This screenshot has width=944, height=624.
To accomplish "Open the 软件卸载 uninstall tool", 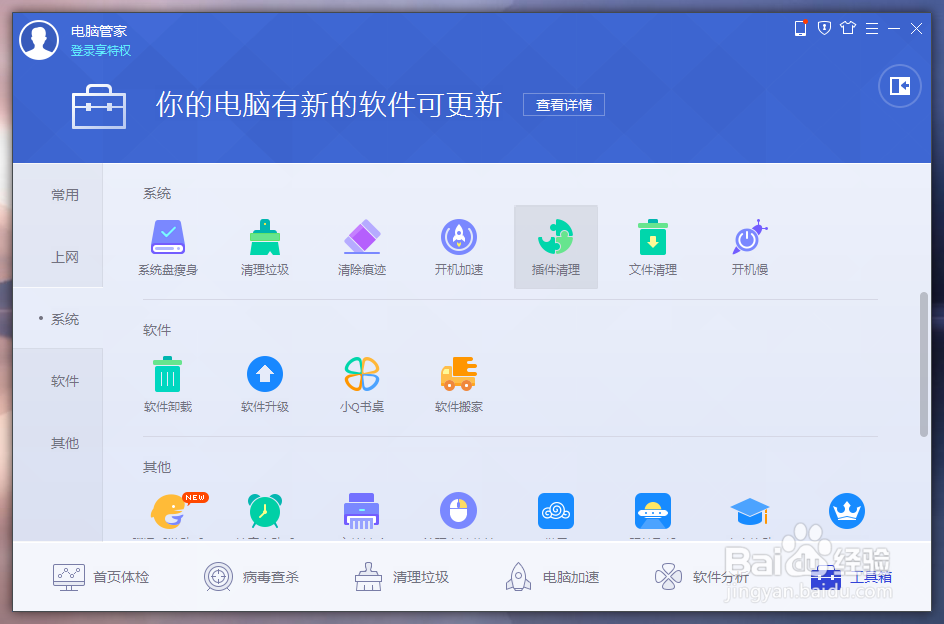I will (x=168, y=384).
